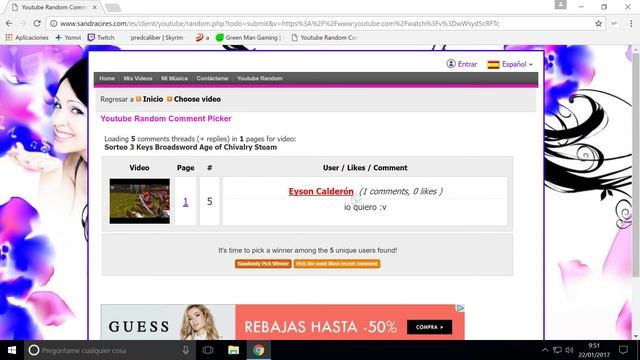
Task: Click the Spanish flag icon
Action: [493, 64]
